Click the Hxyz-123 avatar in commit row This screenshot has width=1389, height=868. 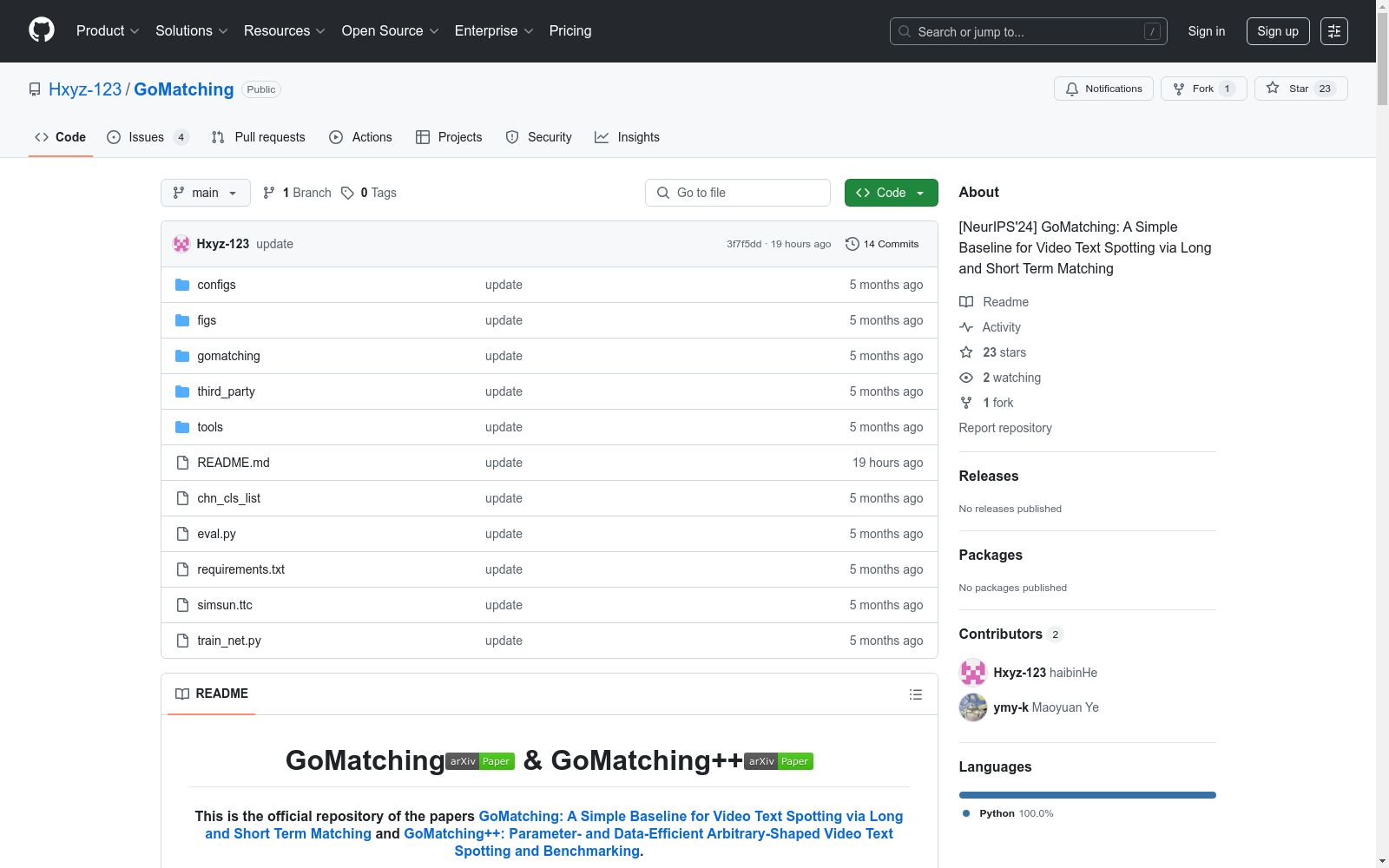coord(181,244)
